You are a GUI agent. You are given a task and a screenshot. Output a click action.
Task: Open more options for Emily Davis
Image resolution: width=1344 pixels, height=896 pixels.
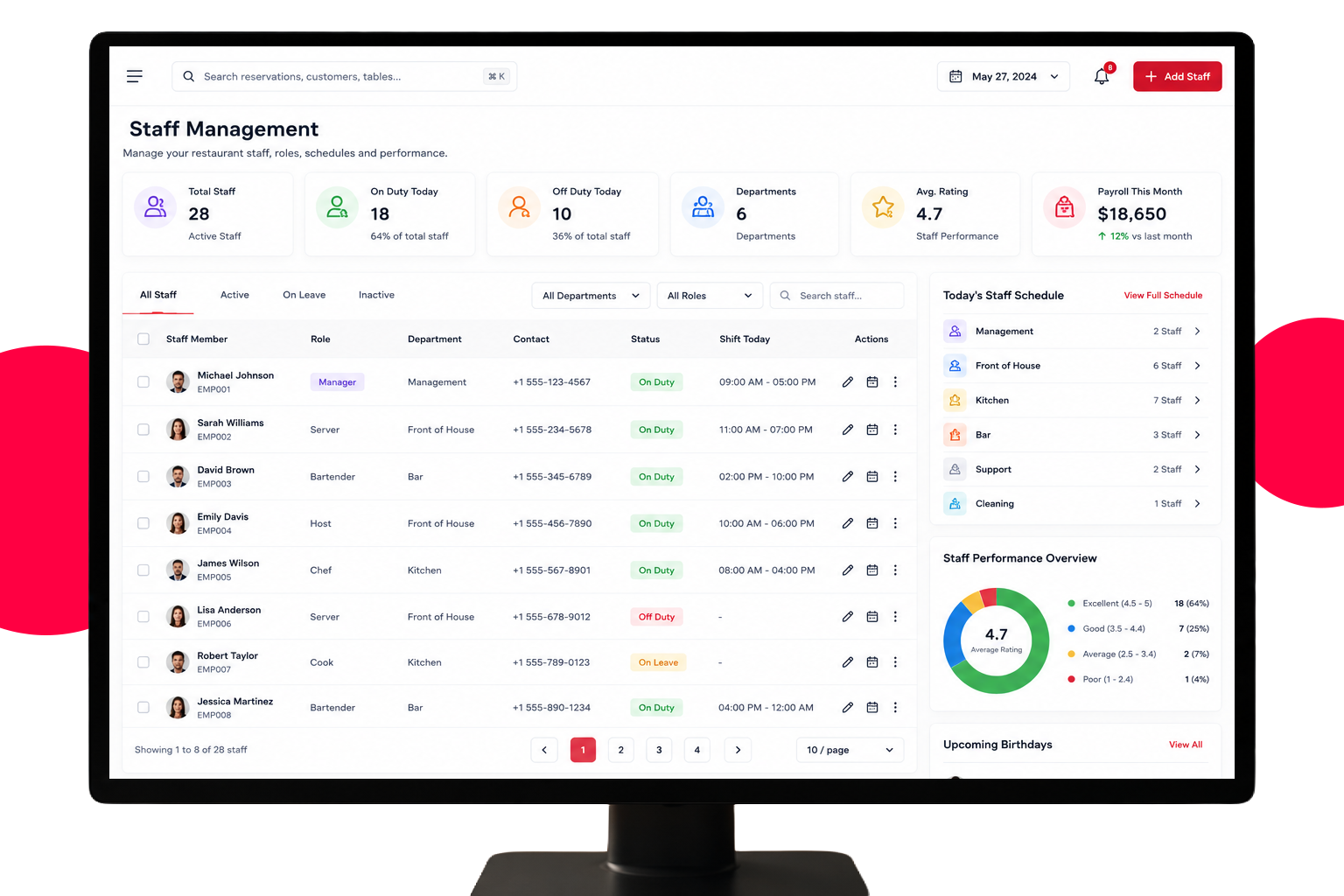pos(895,523)
